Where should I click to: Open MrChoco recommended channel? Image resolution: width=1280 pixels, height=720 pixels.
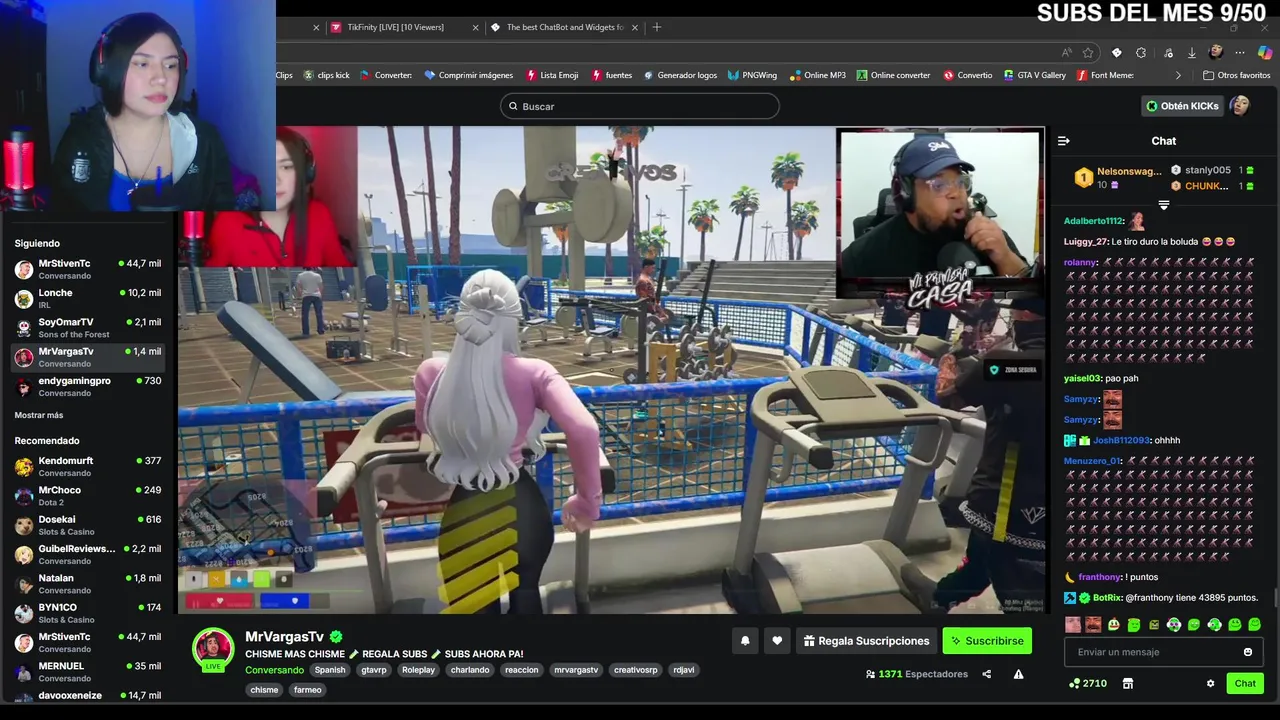click(87, 495)
